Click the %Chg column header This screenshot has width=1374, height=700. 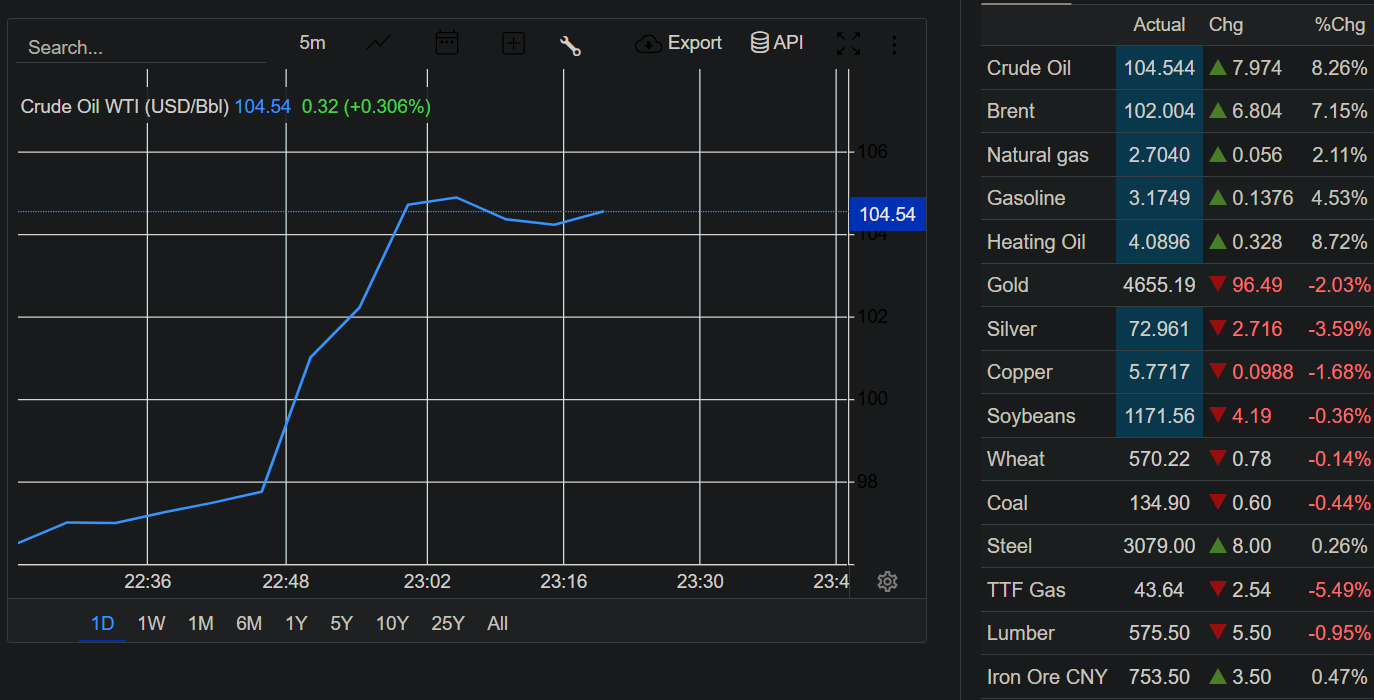[1340, 25]
